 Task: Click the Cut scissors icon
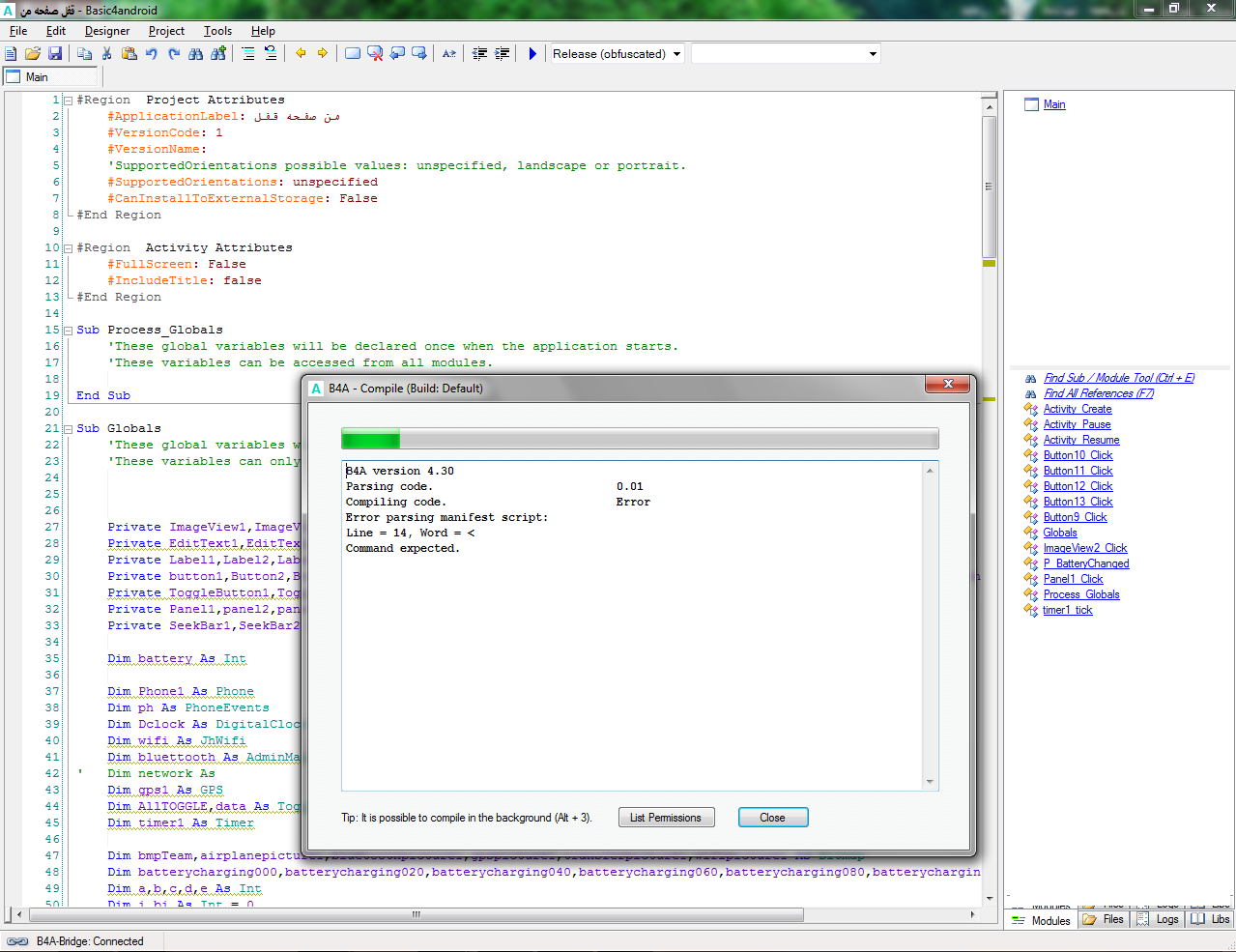tap(107, 54)
